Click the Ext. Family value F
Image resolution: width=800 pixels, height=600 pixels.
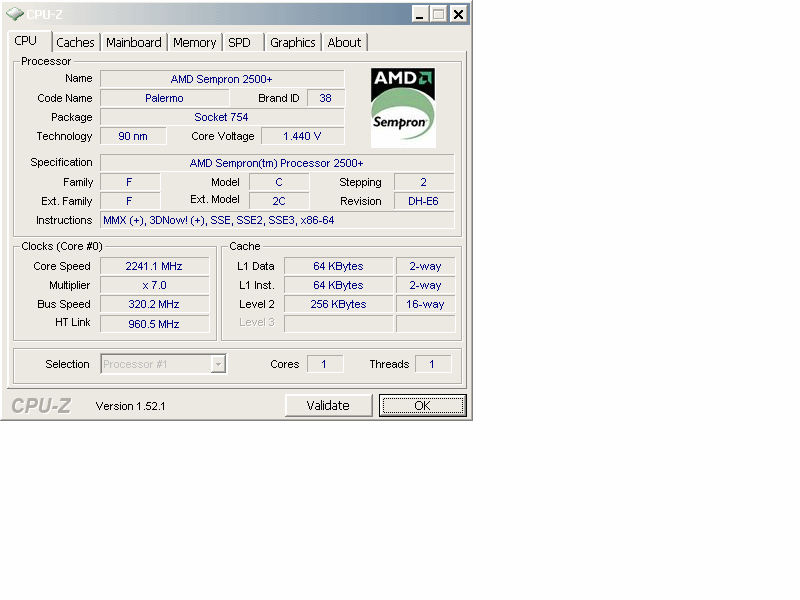tap(130, 201)
